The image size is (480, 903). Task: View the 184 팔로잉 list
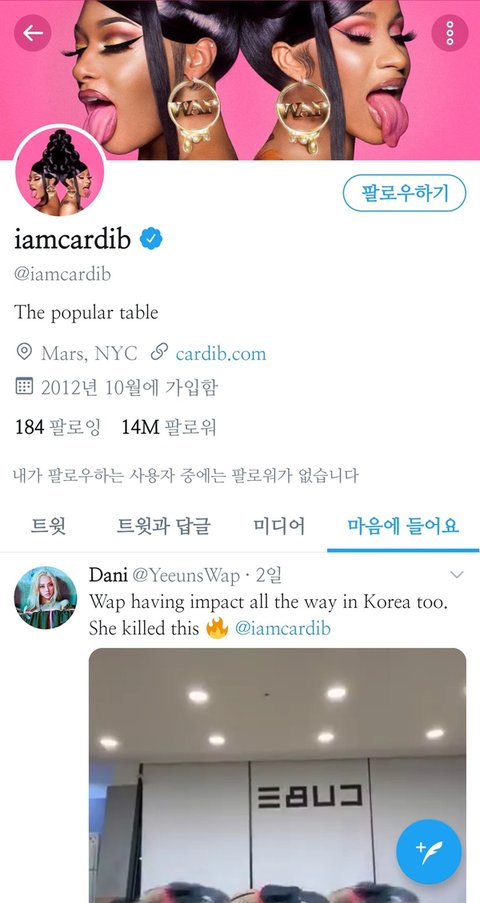tap(58, 427)
